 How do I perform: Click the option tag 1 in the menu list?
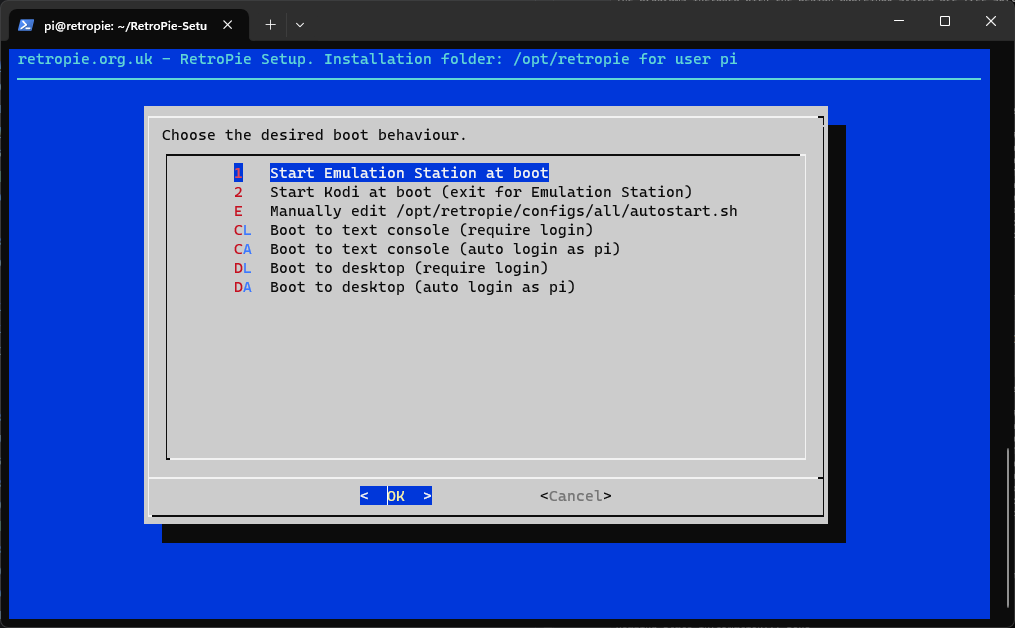coord(238,173)
